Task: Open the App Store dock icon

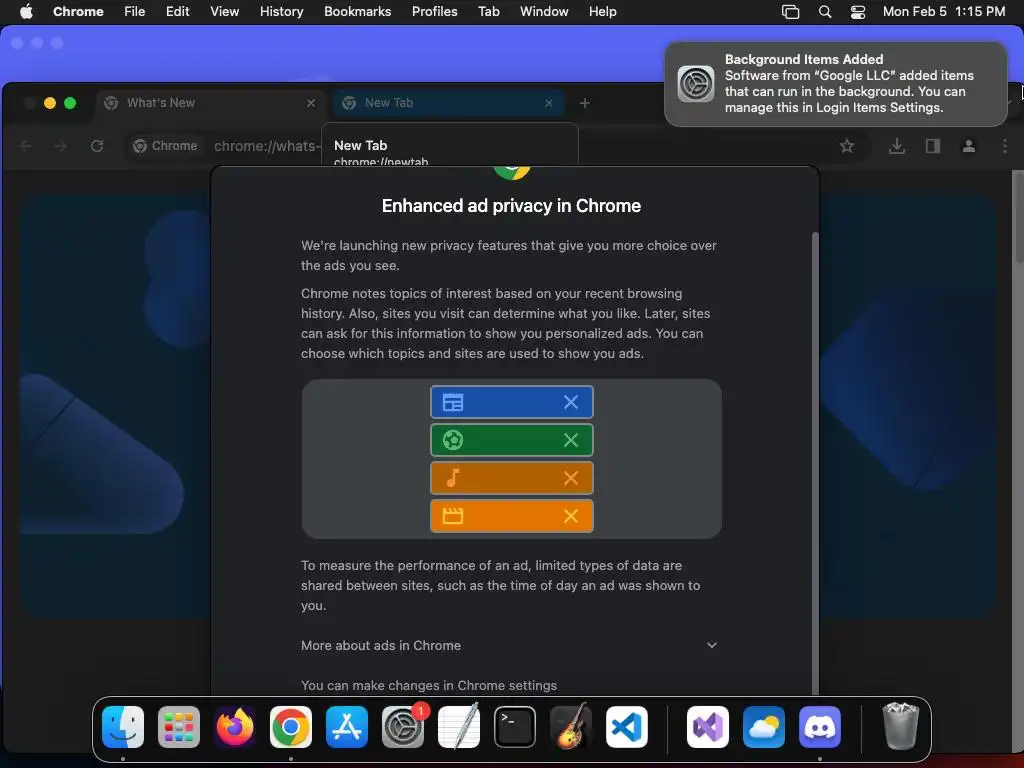Action: point(347,727)
